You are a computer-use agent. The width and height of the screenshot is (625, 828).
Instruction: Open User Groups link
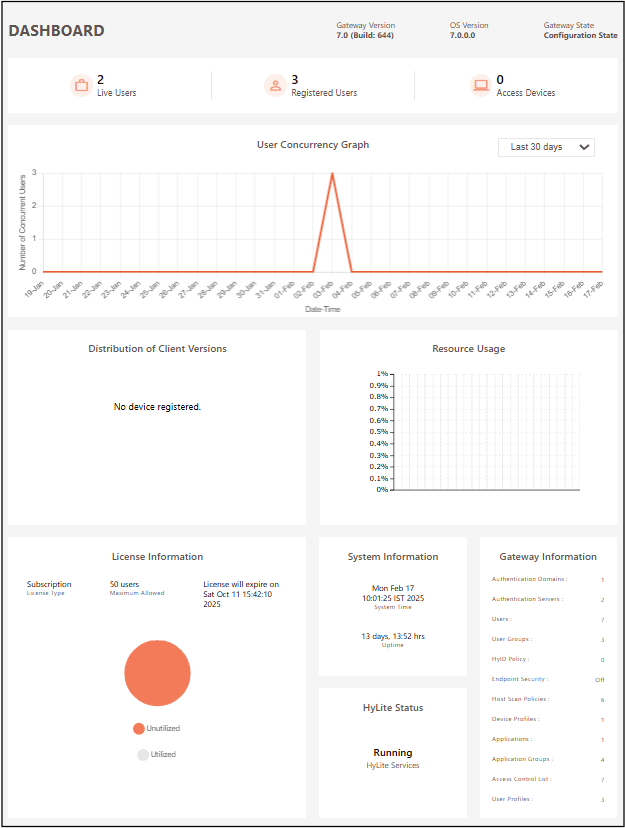click(512, 639)
